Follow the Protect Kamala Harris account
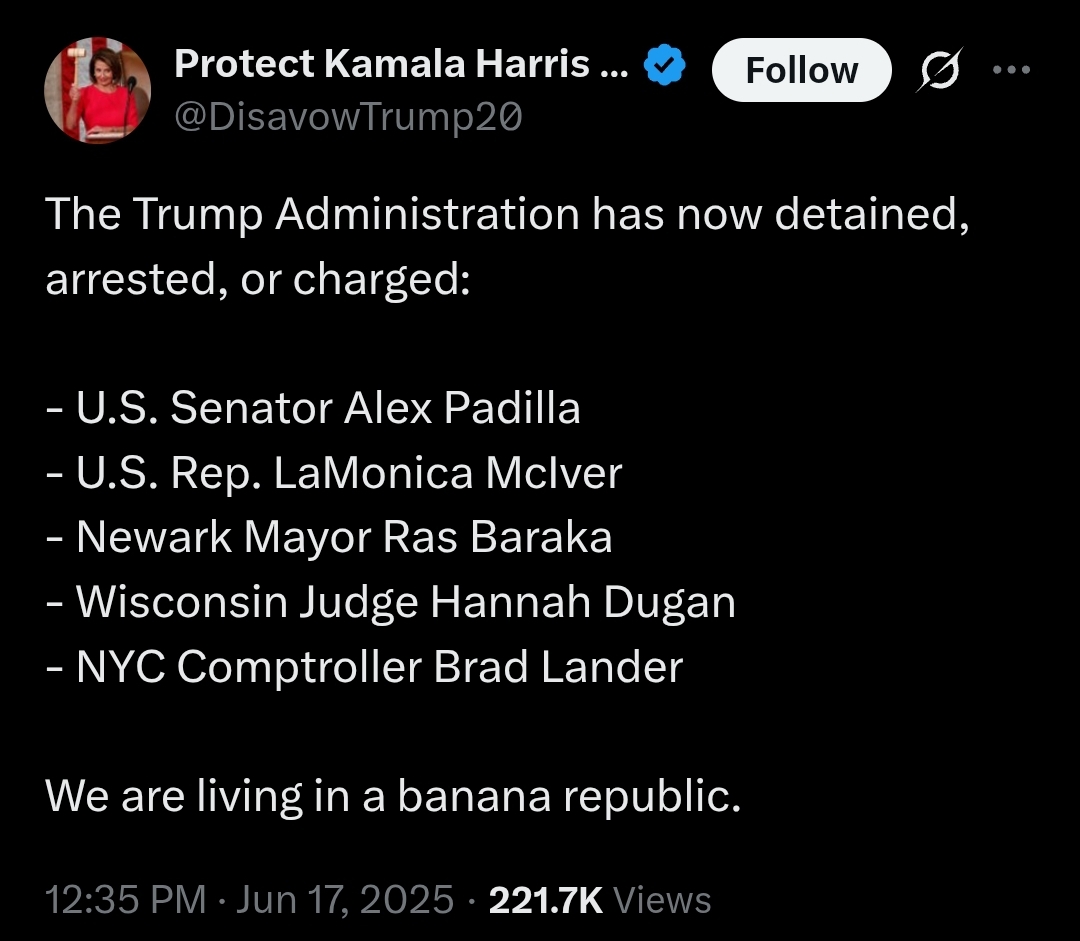 point(802,70)
